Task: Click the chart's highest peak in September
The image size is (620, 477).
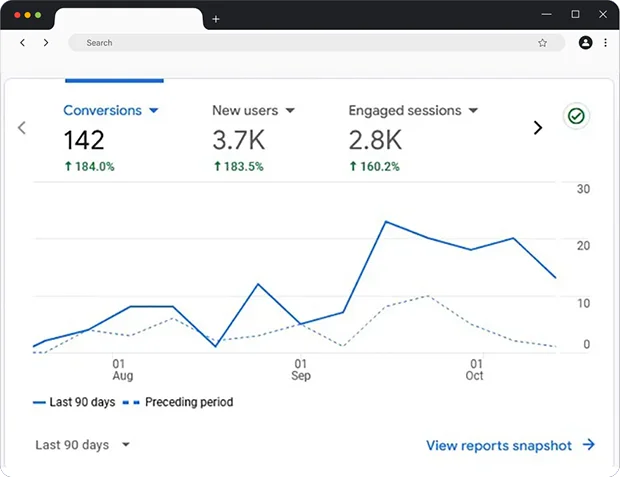Action: tap(386, 221)
